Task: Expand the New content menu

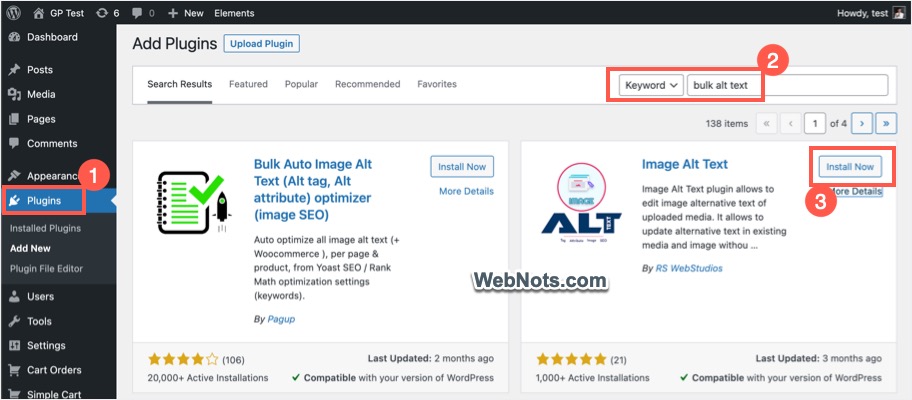Action: point(186,13)
